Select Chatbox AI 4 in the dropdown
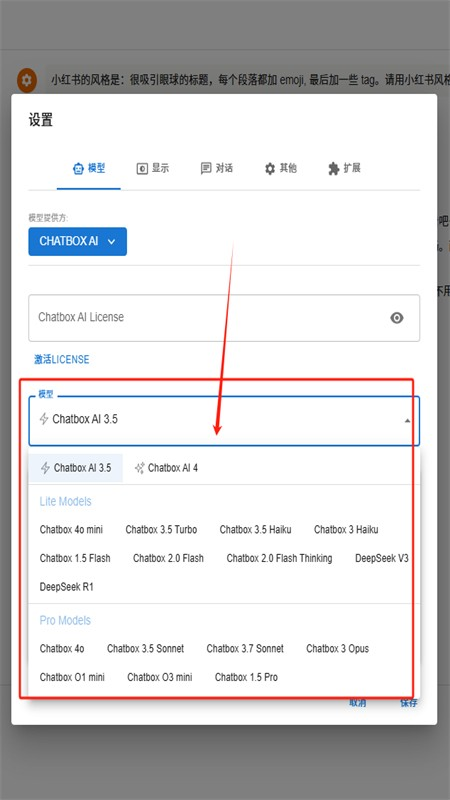 [x=166, y=468]
